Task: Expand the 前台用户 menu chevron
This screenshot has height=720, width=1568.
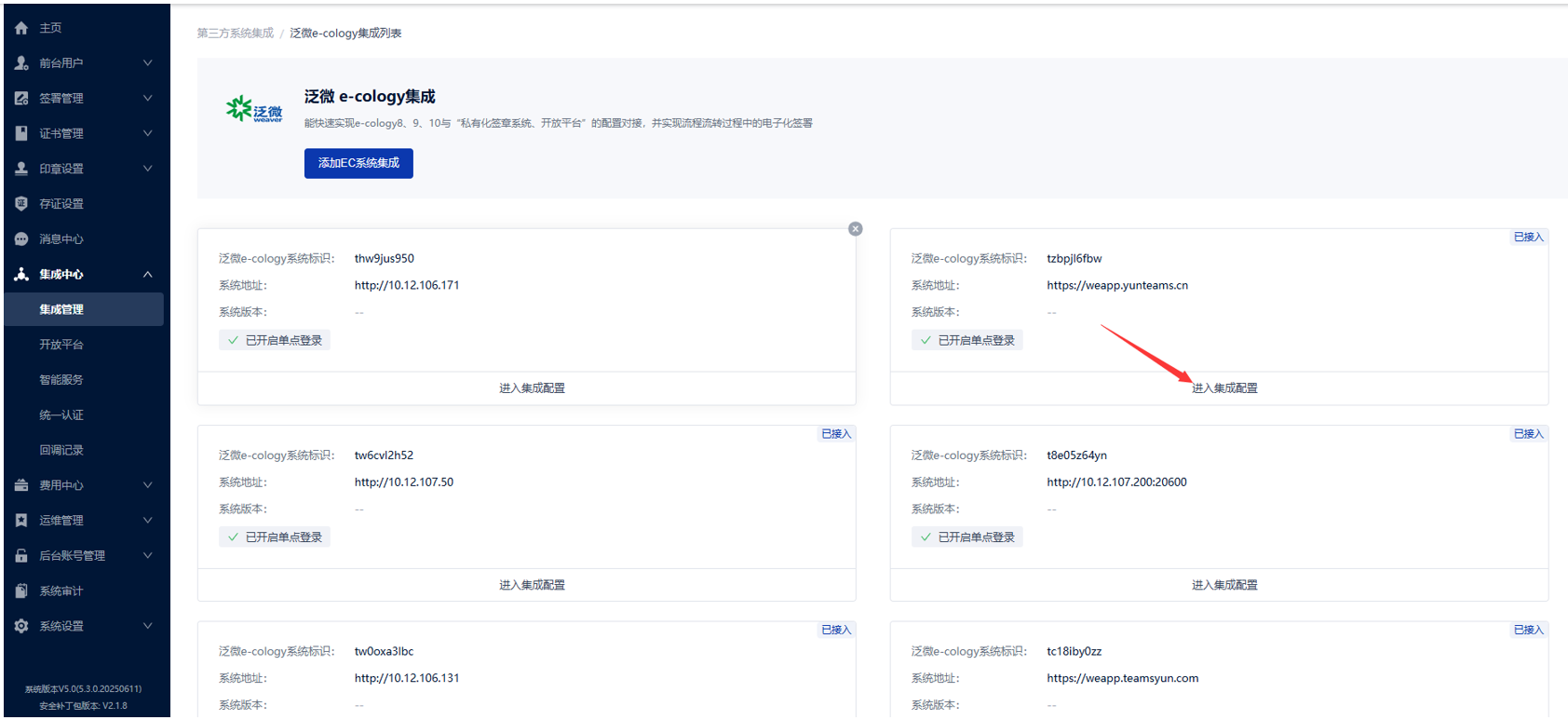Action: point(147,63)
